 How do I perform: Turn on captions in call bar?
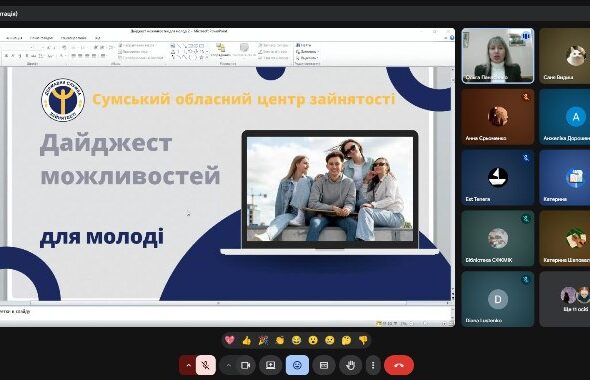324,365
